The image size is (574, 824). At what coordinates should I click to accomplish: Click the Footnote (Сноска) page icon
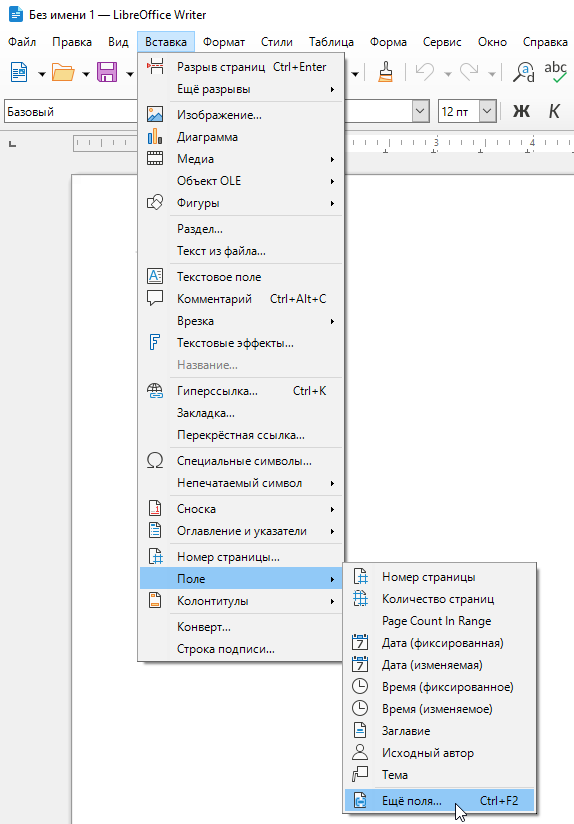coord(155,509)
